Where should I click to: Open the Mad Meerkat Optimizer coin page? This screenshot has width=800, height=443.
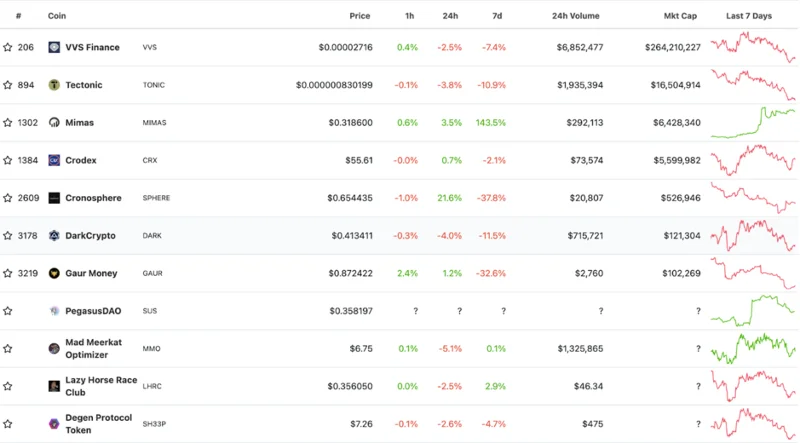pos(93,349)
